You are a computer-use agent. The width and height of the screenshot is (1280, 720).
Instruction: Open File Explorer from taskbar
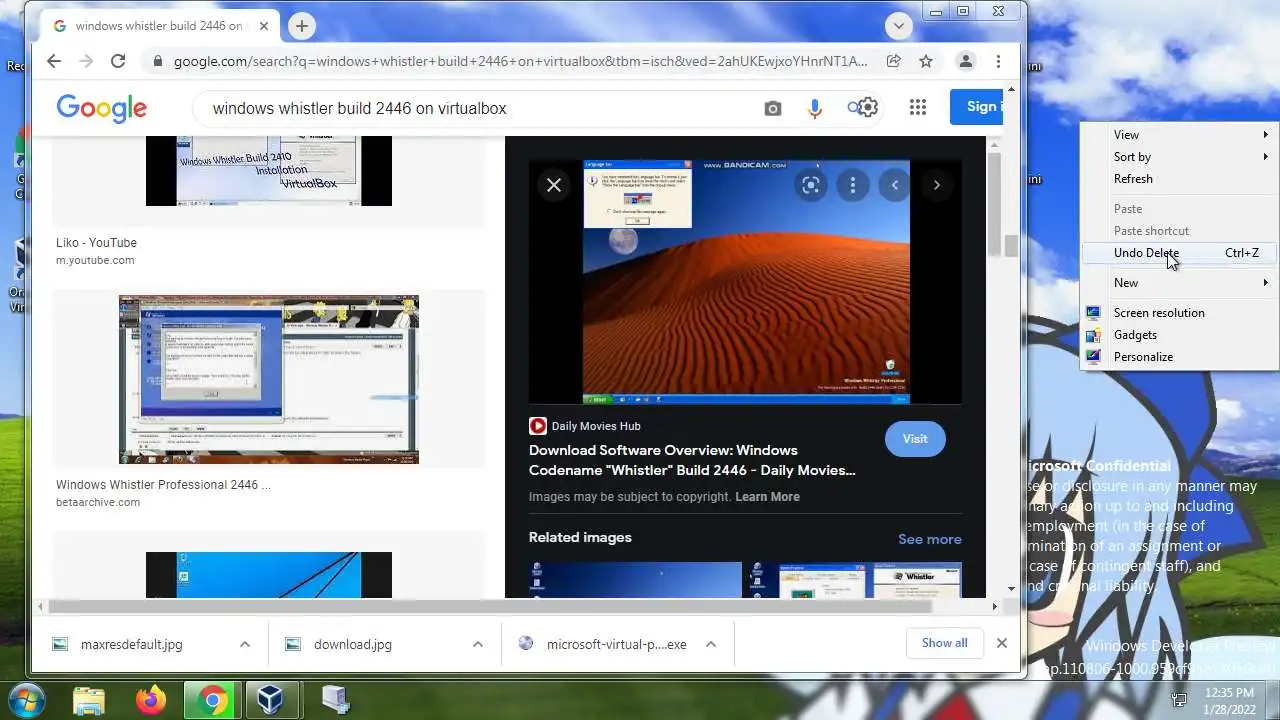pos(89,700)
